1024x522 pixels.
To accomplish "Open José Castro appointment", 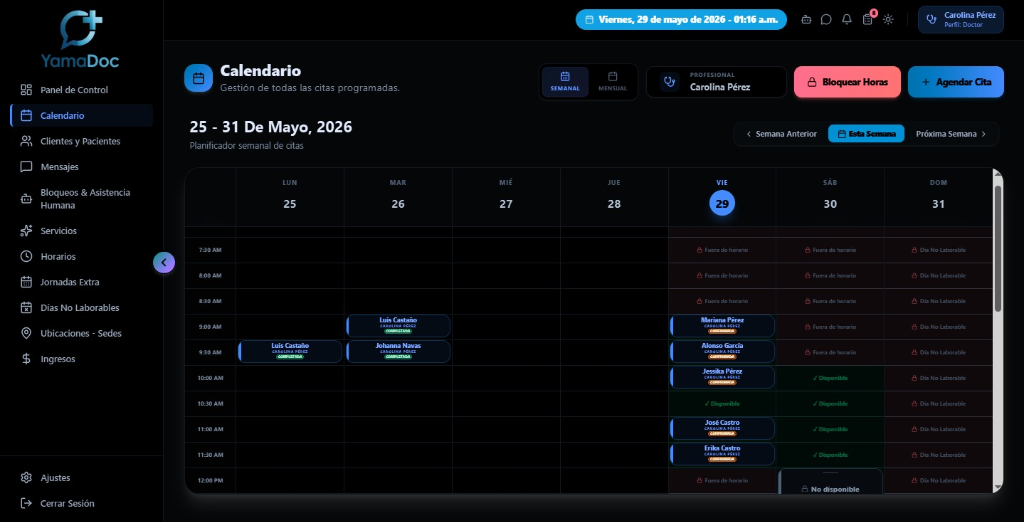I will click(722, 428).
